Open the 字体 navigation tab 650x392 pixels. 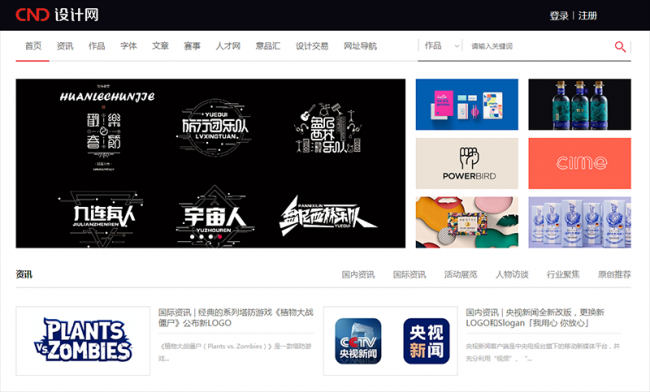129,46
